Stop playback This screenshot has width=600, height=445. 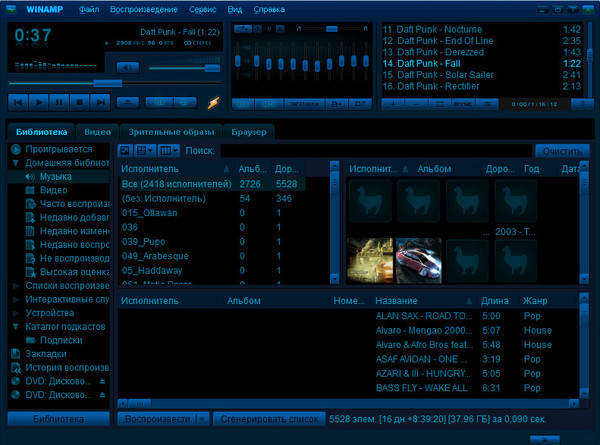click(x=80, y=103)
